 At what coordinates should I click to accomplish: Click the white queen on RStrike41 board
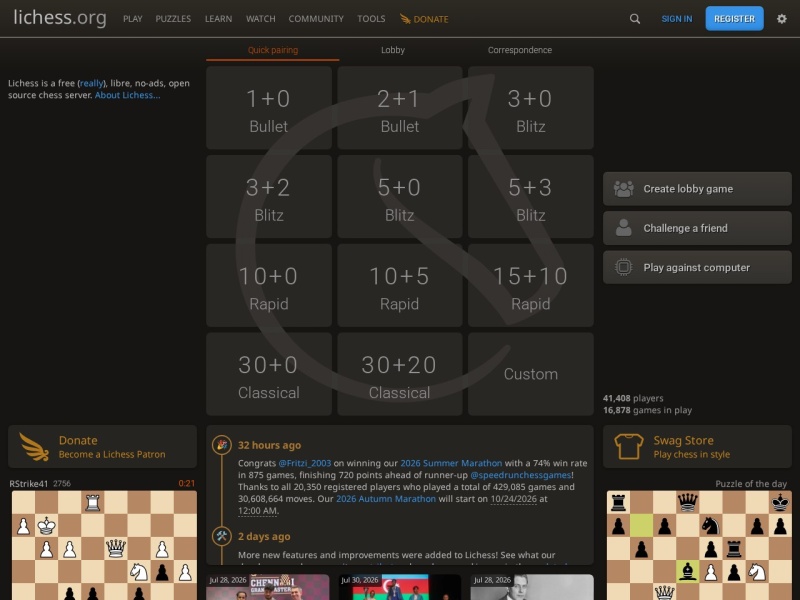pyautogui.click(x=116, y=548)
